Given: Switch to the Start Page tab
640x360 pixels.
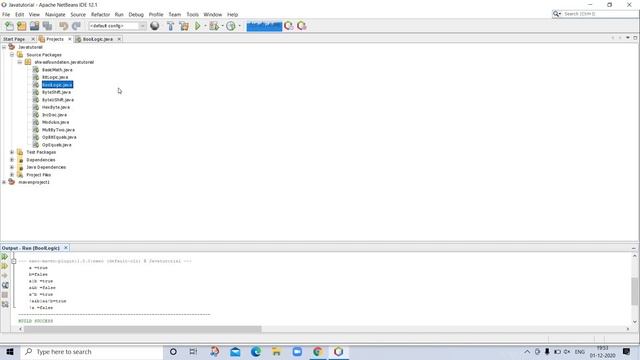Looking at the screenshot, I should (x=14, y=39).
